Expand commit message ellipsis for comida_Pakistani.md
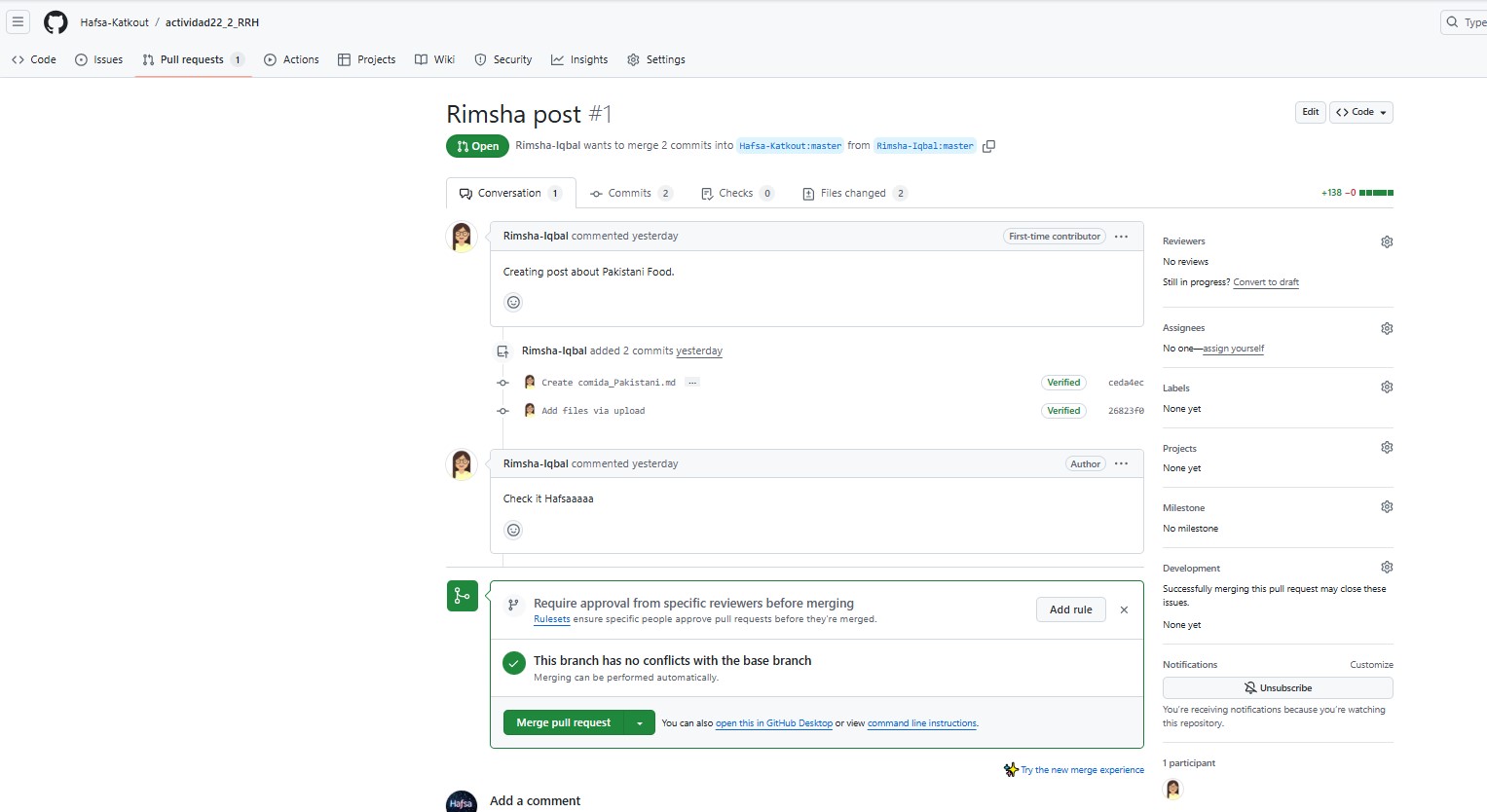1487x812 pixels. (x=692, y=383)
